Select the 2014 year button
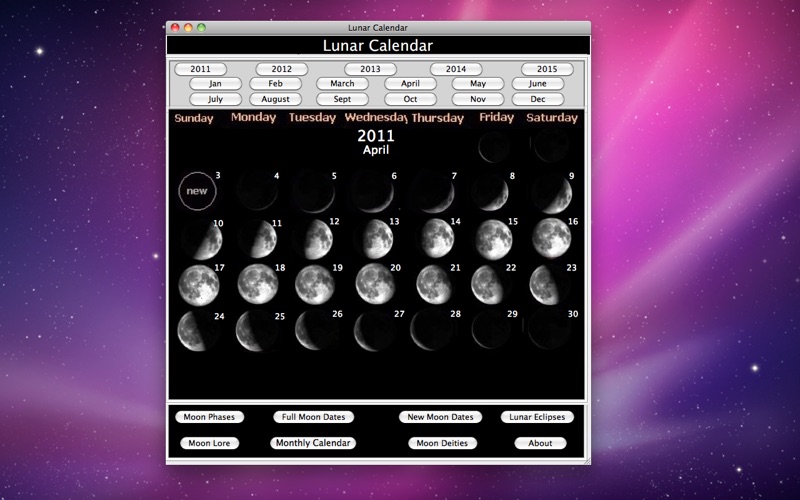The image size is (800, 500). pyautogui.click(x=456, y=69)
